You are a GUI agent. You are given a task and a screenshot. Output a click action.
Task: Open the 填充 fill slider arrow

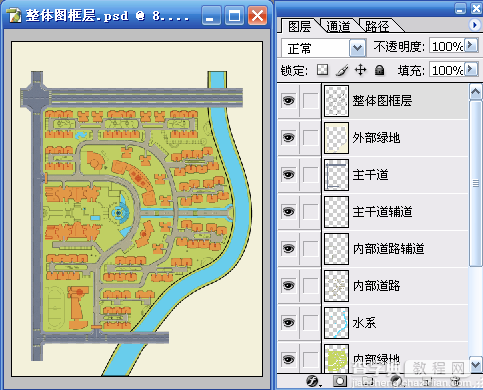click(471, 69)
